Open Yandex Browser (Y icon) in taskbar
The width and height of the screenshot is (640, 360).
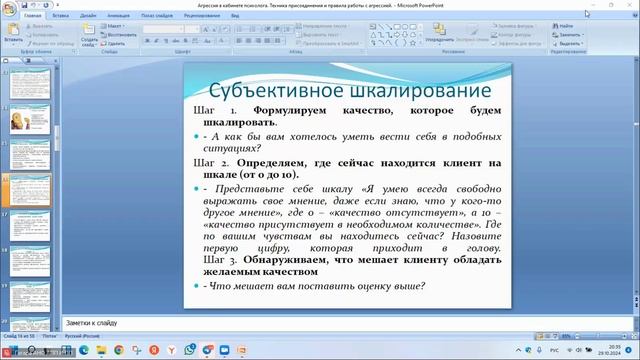point(172,350)
